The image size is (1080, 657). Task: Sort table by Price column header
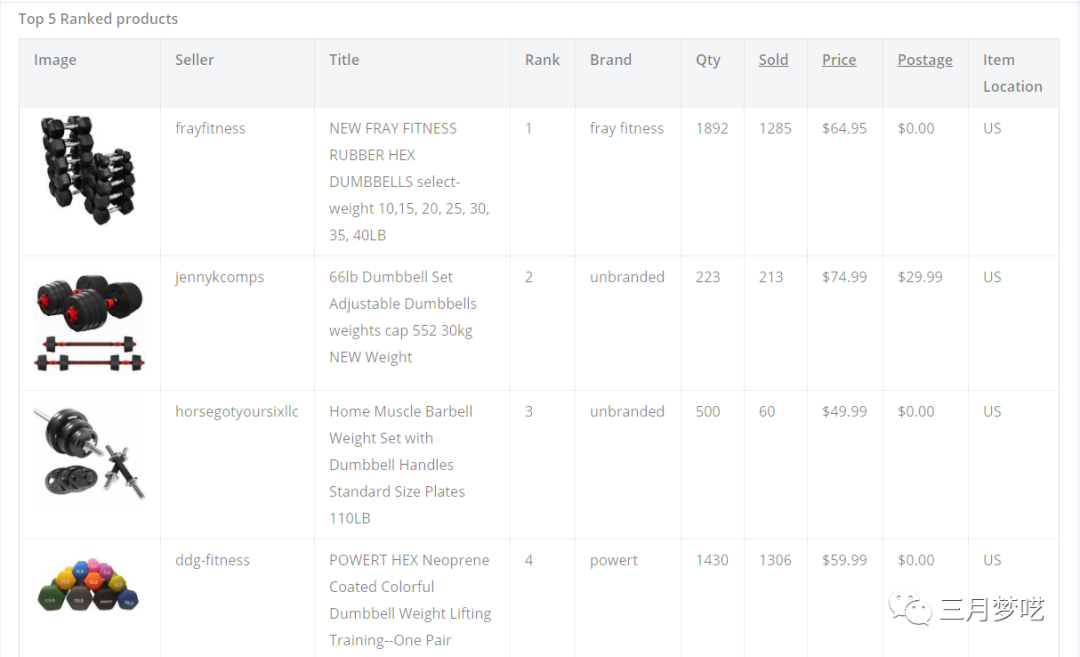coord(838,60)
